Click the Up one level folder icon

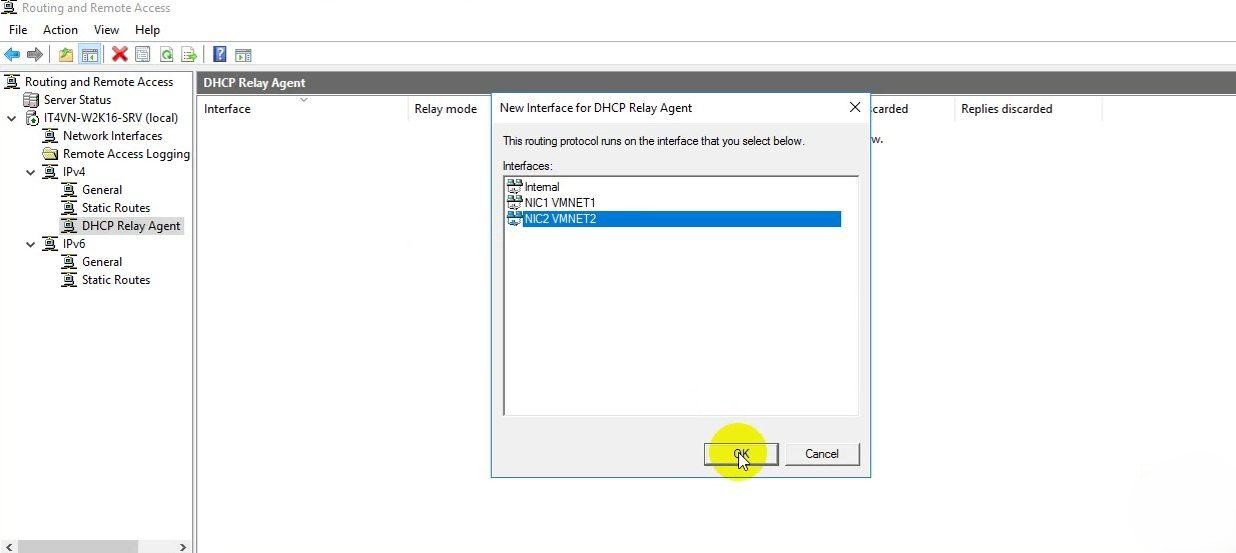tap(66, 54)
